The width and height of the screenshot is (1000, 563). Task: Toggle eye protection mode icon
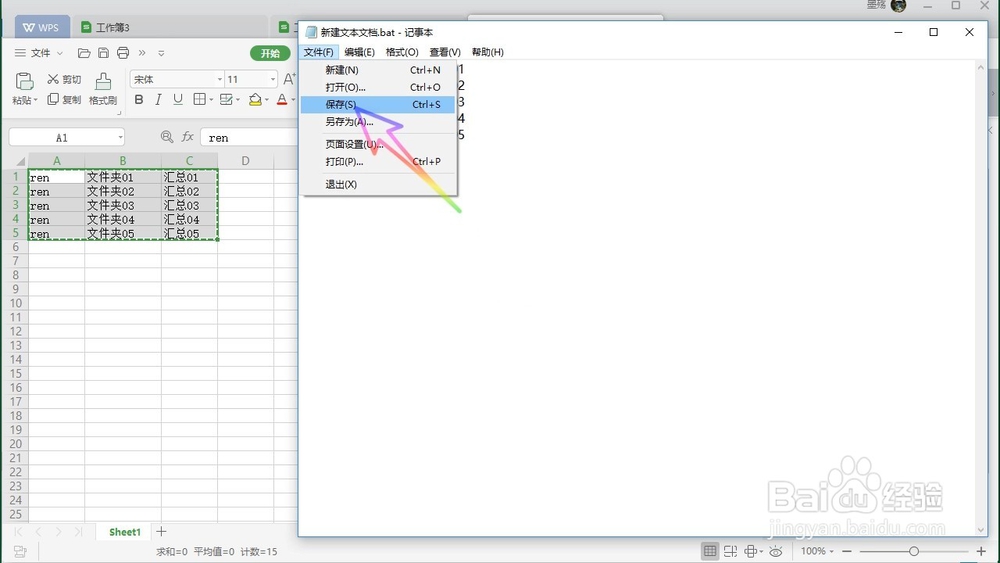tap(776, 551)
